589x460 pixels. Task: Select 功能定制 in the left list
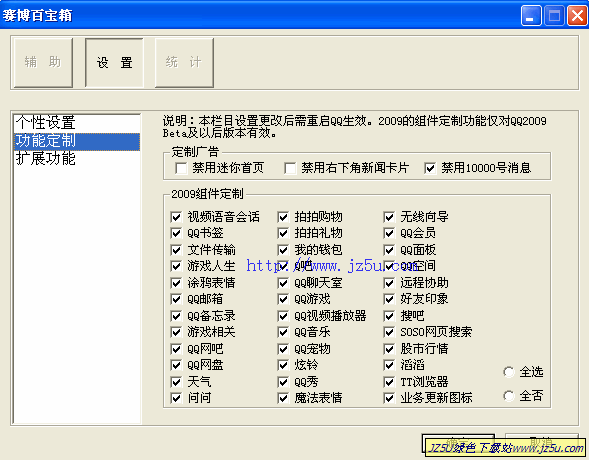point(77,141)
